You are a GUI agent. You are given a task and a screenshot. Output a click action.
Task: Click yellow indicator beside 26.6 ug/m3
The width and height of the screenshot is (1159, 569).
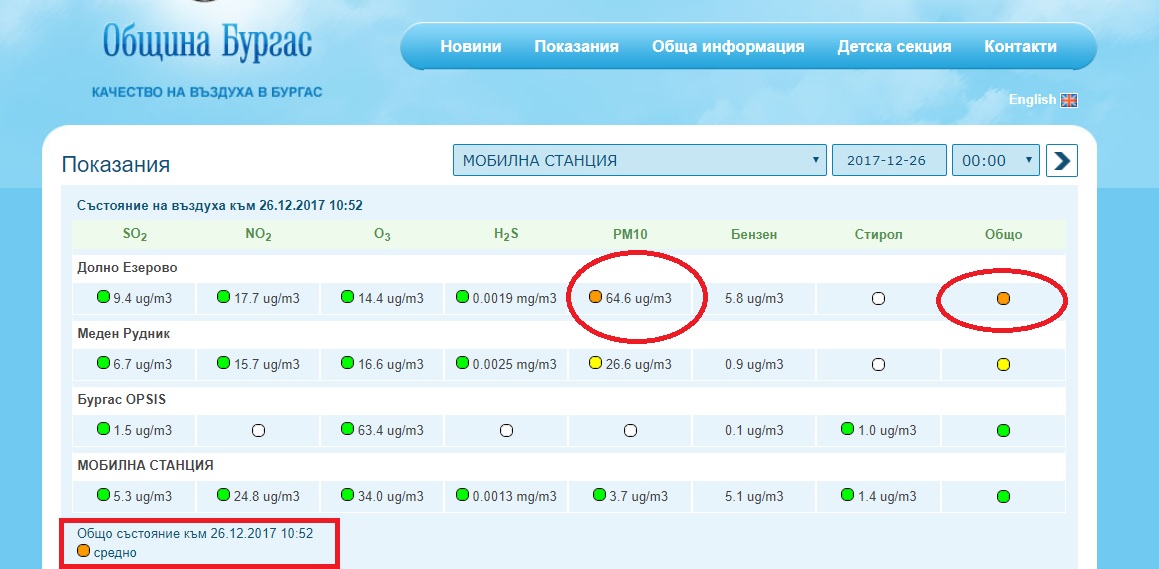tap(596, 363)
